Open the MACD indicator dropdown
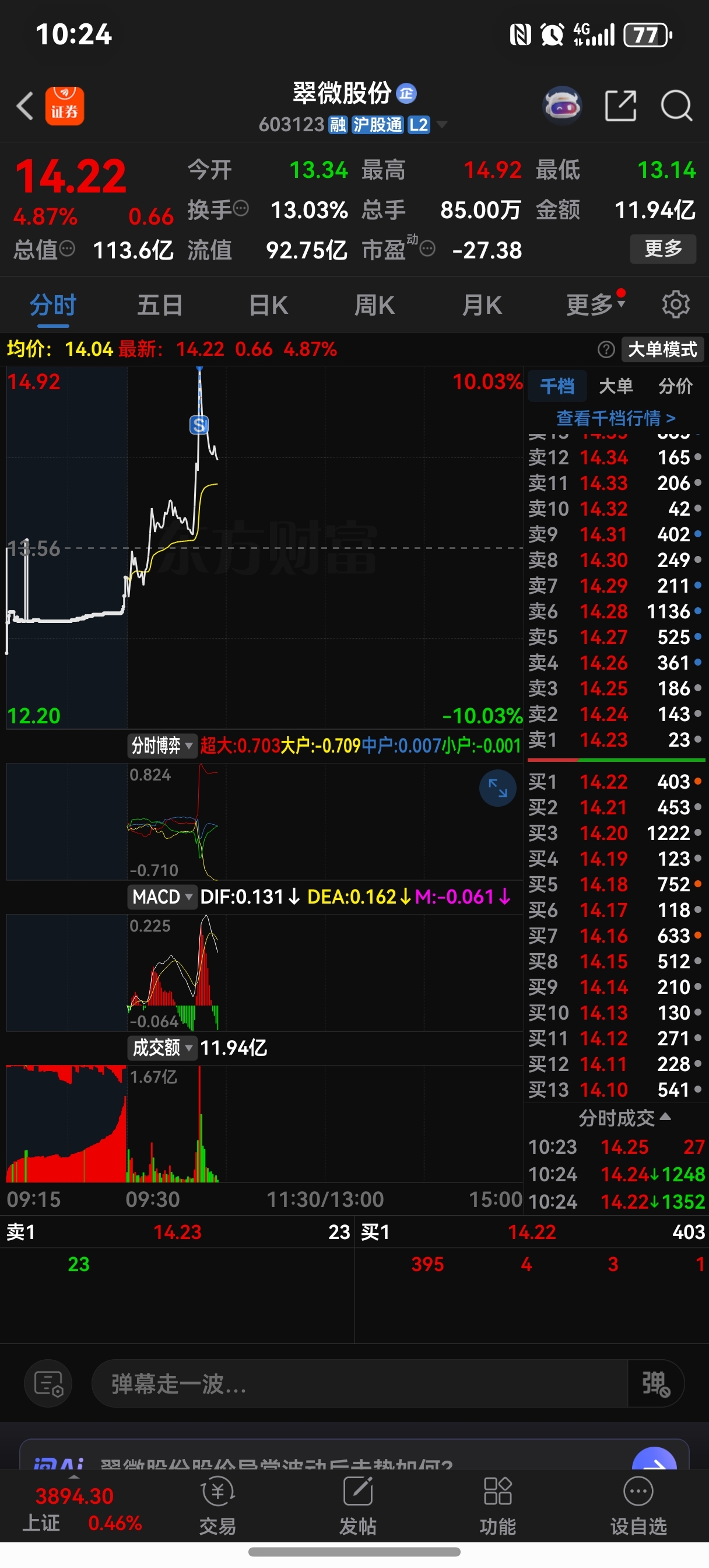This screenshot has width=709, height=1568. pyautogui.click(x=162, y=897)
